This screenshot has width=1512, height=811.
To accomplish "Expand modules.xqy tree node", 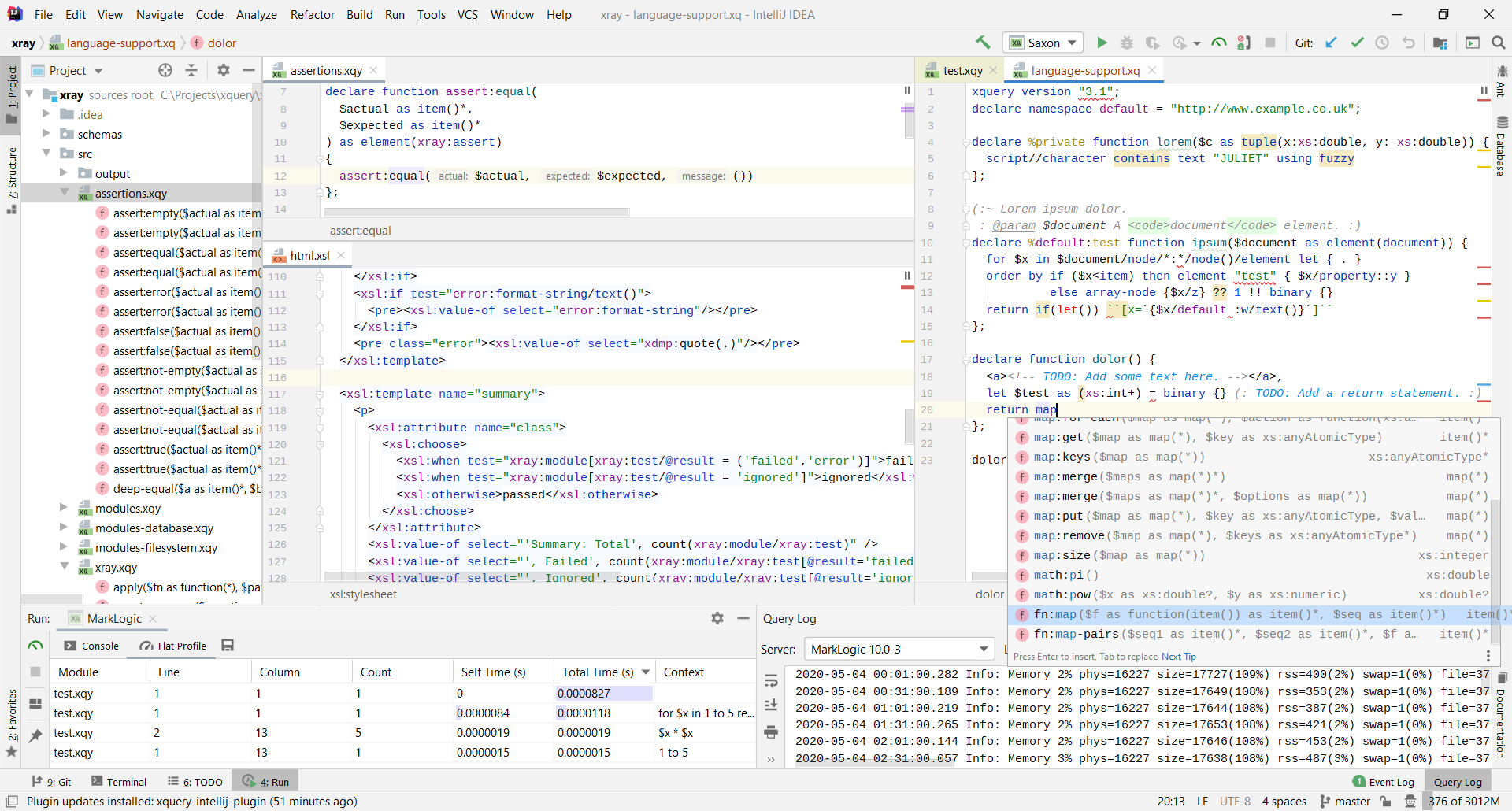I will pyautogui.click(x=64, y=508).
